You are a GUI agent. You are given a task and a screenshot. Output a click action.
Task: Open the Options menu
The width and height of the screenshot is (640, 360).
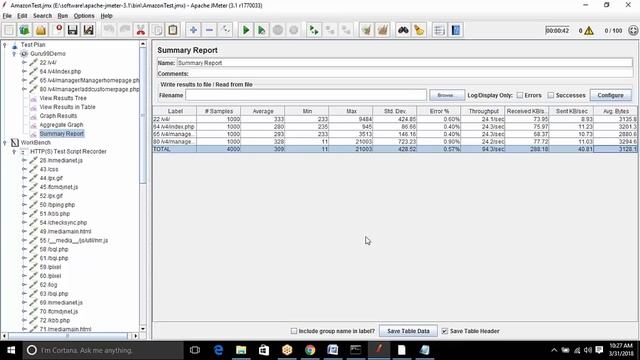[84, 16]
